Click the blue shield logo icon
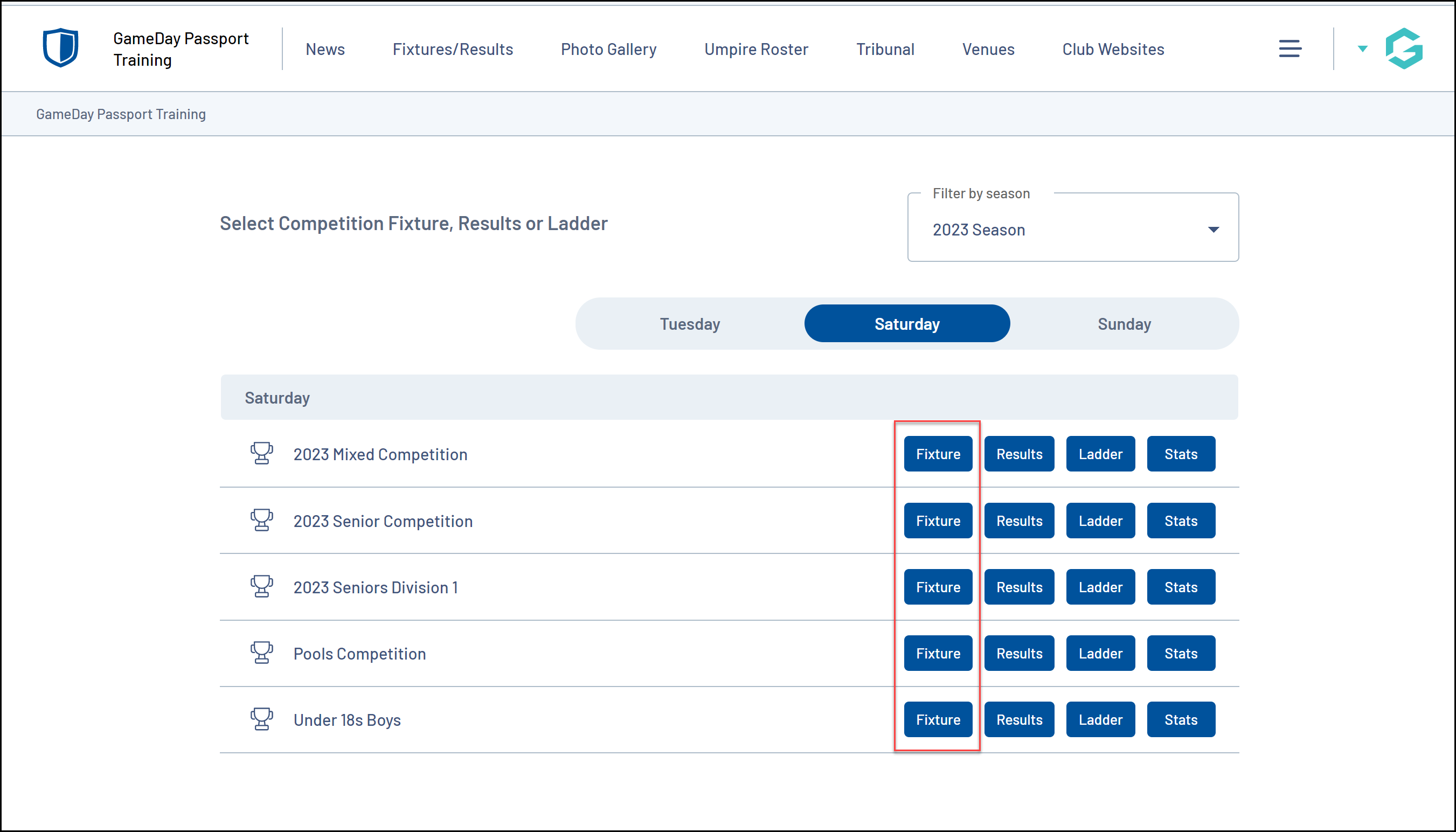Image resolution: width=1456 pixels, height=832 pixels. [x=60, y=48]
